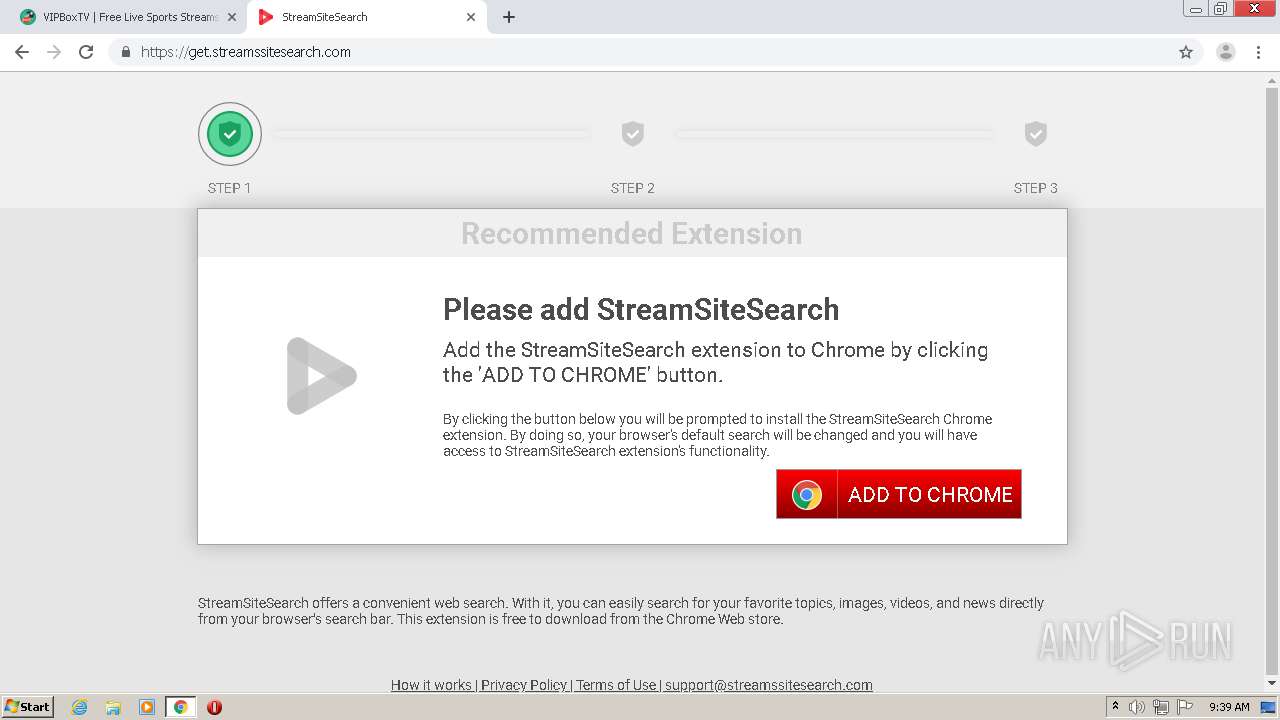Close the StreamSiteSearch tab
The image size is (1280, 720).
(471, 17)
